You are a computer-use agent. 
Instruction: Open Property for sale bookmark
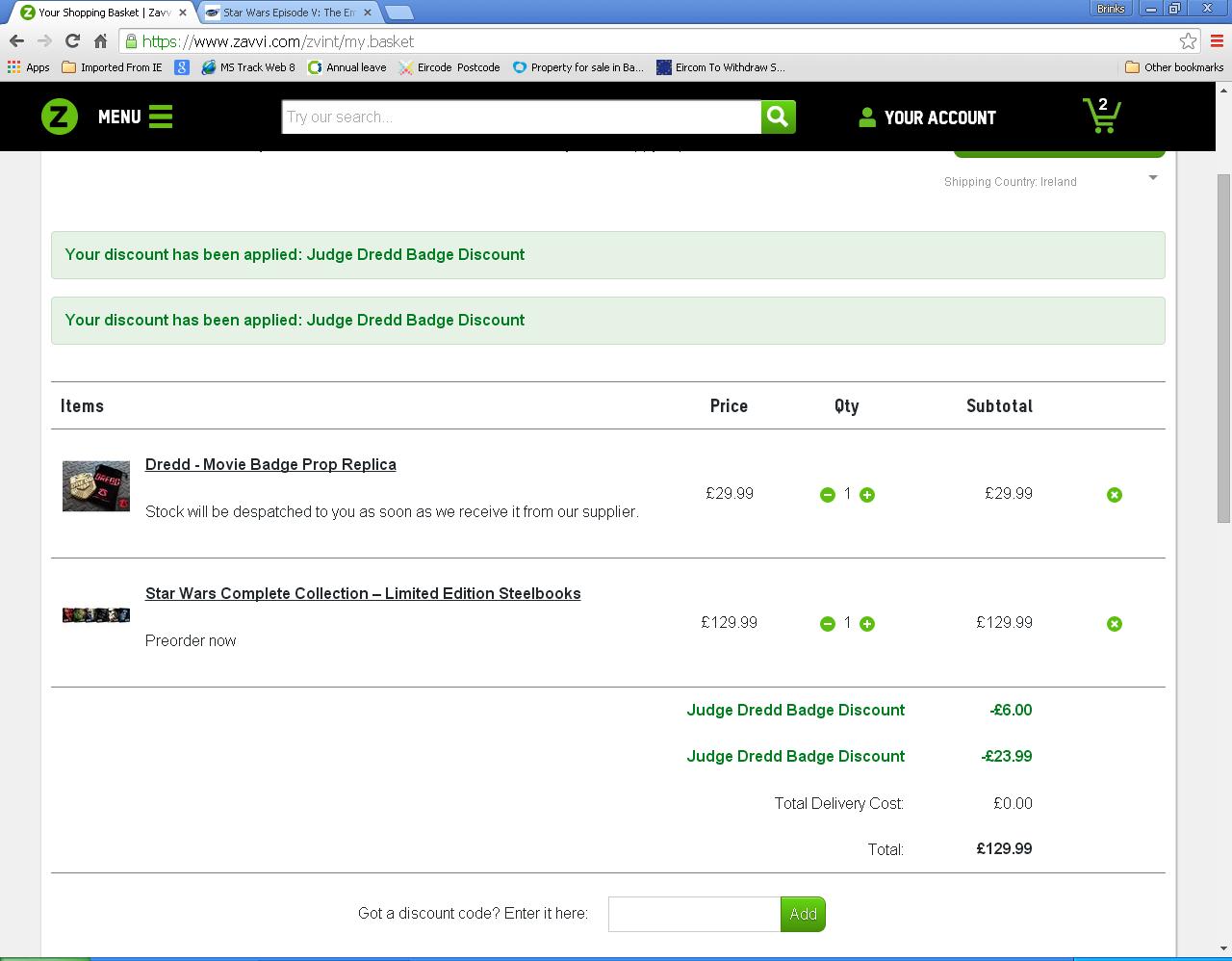coord(577,67)
